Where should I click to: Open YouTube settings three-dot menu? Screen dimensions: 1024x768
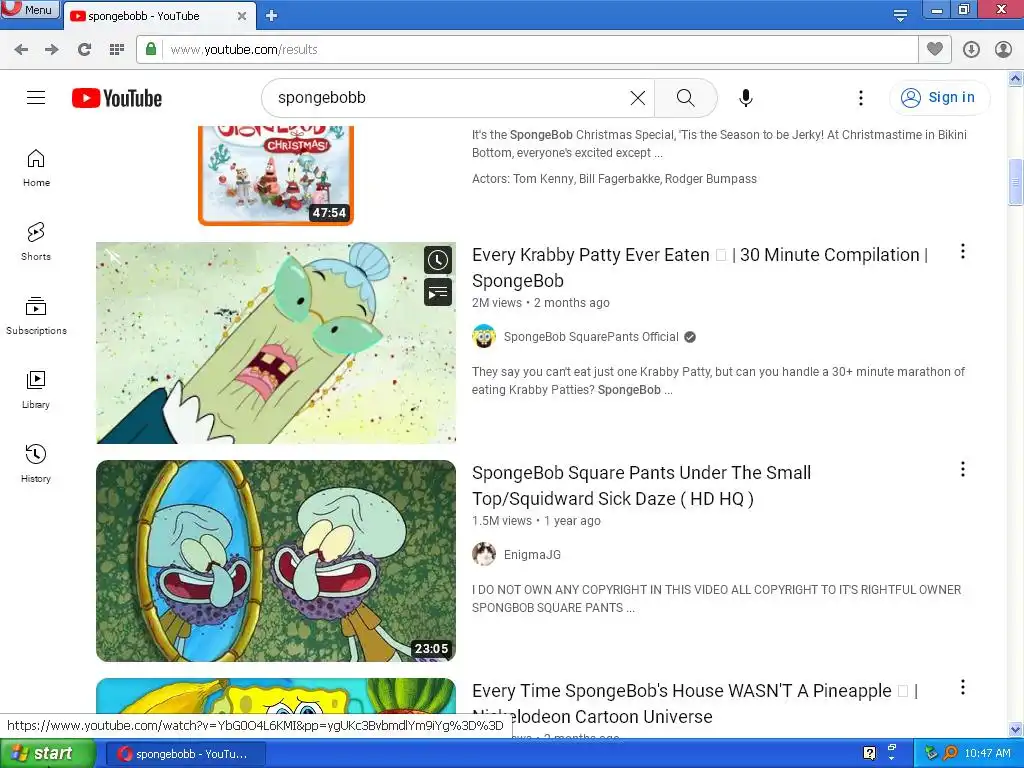(861, 98)
